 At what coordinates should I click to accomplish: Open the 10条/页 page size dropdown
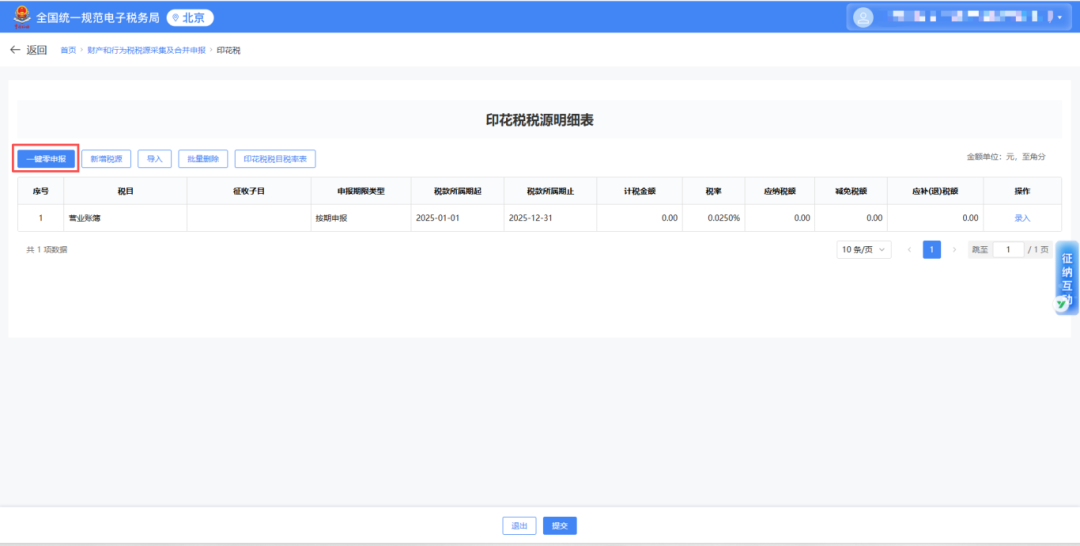click(864, 249)
